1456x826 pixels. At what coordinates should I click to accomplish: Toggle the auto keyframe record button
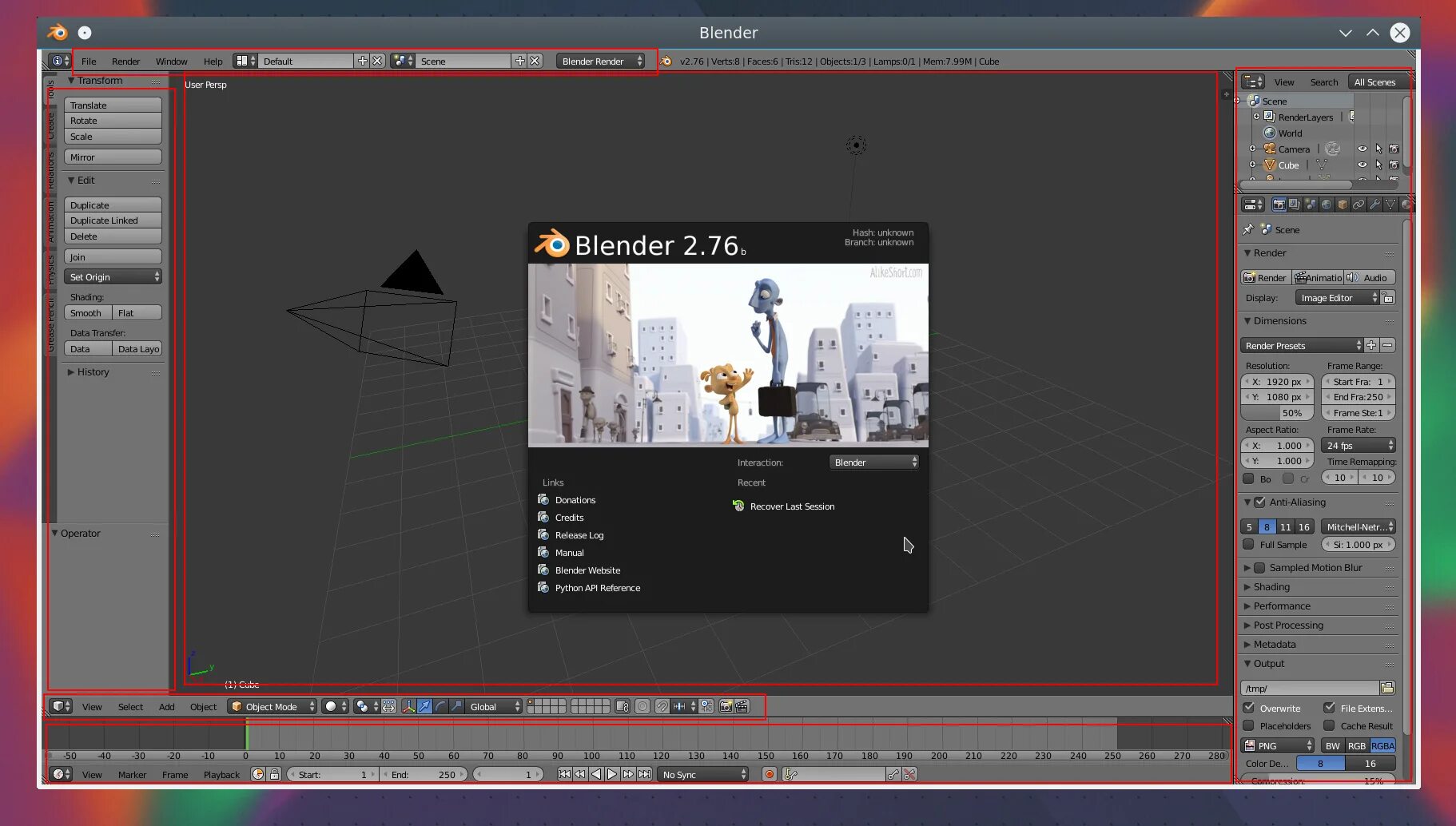[770, 774]
